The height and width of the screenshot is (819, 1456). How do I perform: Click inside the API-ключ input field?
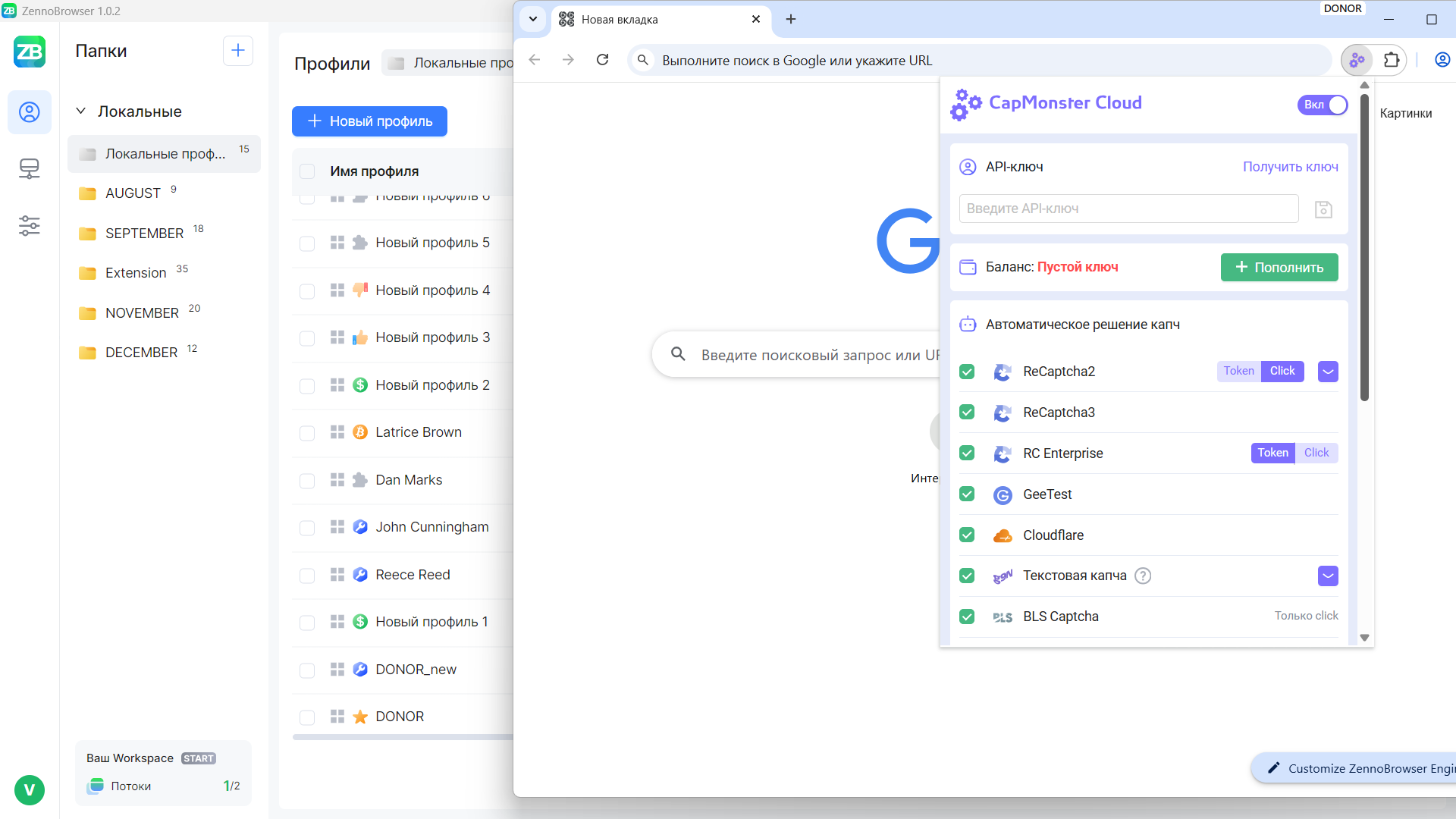coord(1128,209)
